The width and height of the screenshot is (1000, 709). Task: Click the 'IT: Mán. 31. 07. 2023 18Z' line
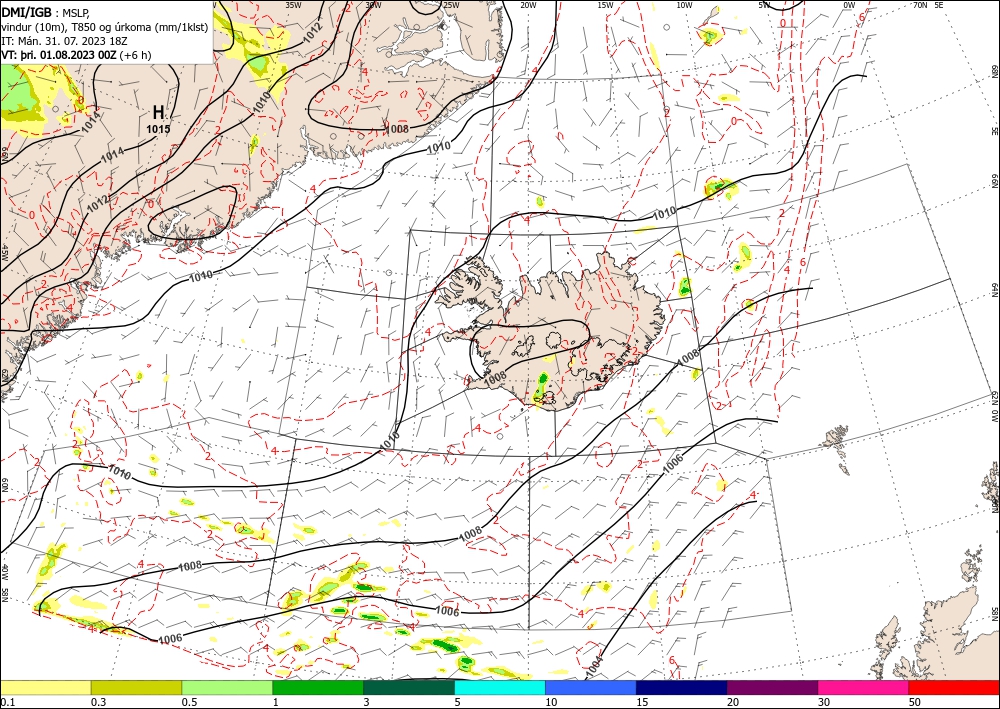(x=64, y=40)
